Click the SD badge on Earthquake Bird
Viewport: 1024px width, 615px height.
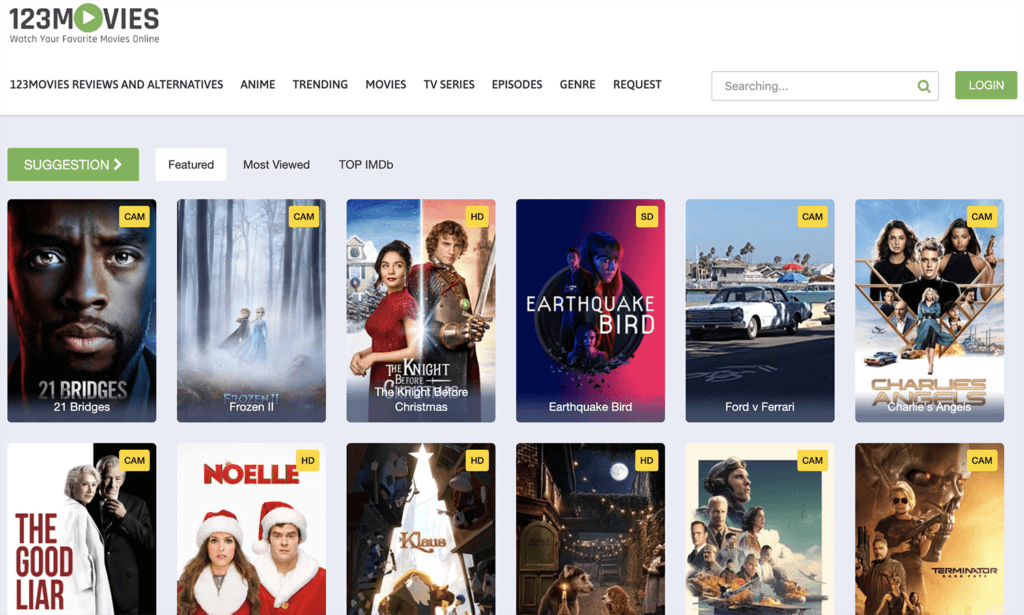coord(647,217)
